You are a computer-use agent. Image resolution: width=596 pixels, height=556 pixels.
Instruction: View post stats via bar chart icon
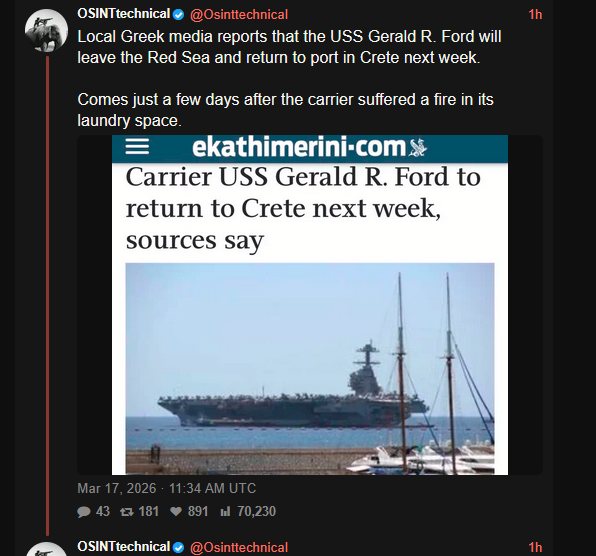pos(225,512)
